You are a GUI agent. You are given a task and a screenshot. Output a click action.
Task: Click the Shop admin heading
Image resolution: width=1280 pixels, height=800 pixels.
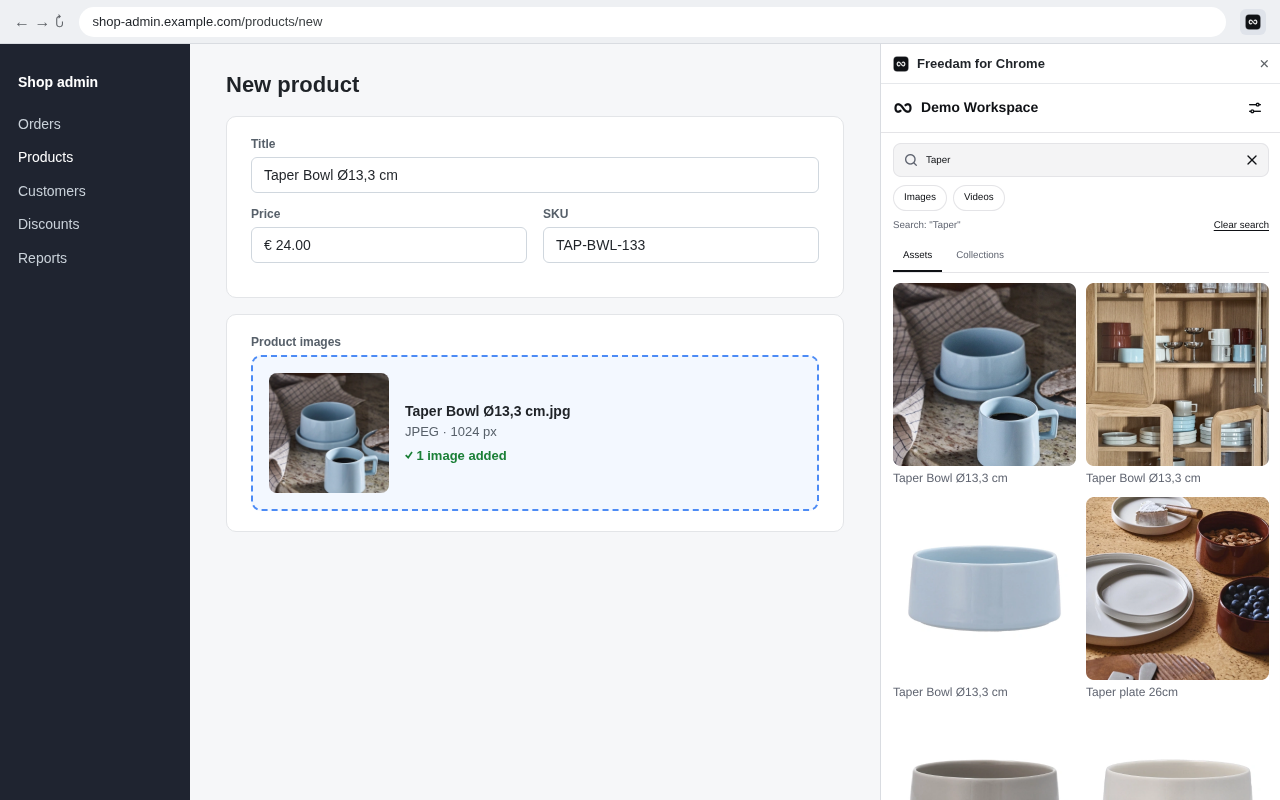pyautogui.click(x=58, y=82)
